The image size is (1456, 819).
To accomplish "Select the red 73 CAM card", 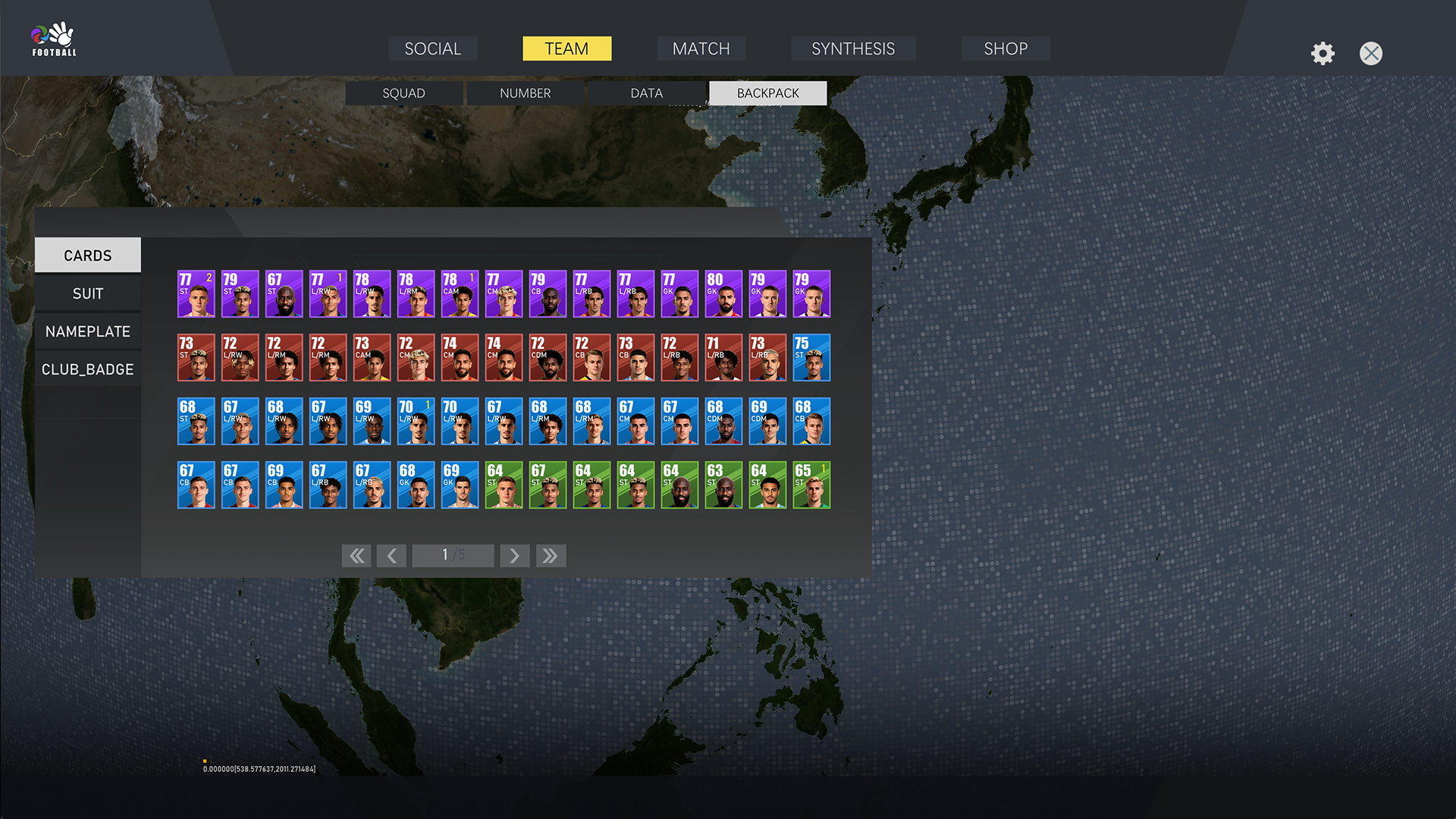I will click(x=372, y=357).
